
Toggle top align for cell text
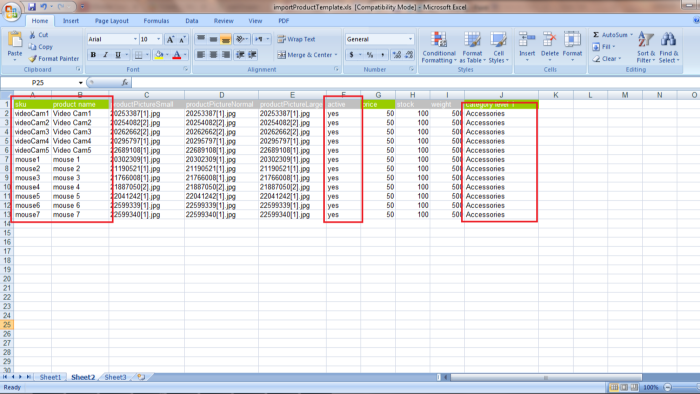[x=201, y=39]
